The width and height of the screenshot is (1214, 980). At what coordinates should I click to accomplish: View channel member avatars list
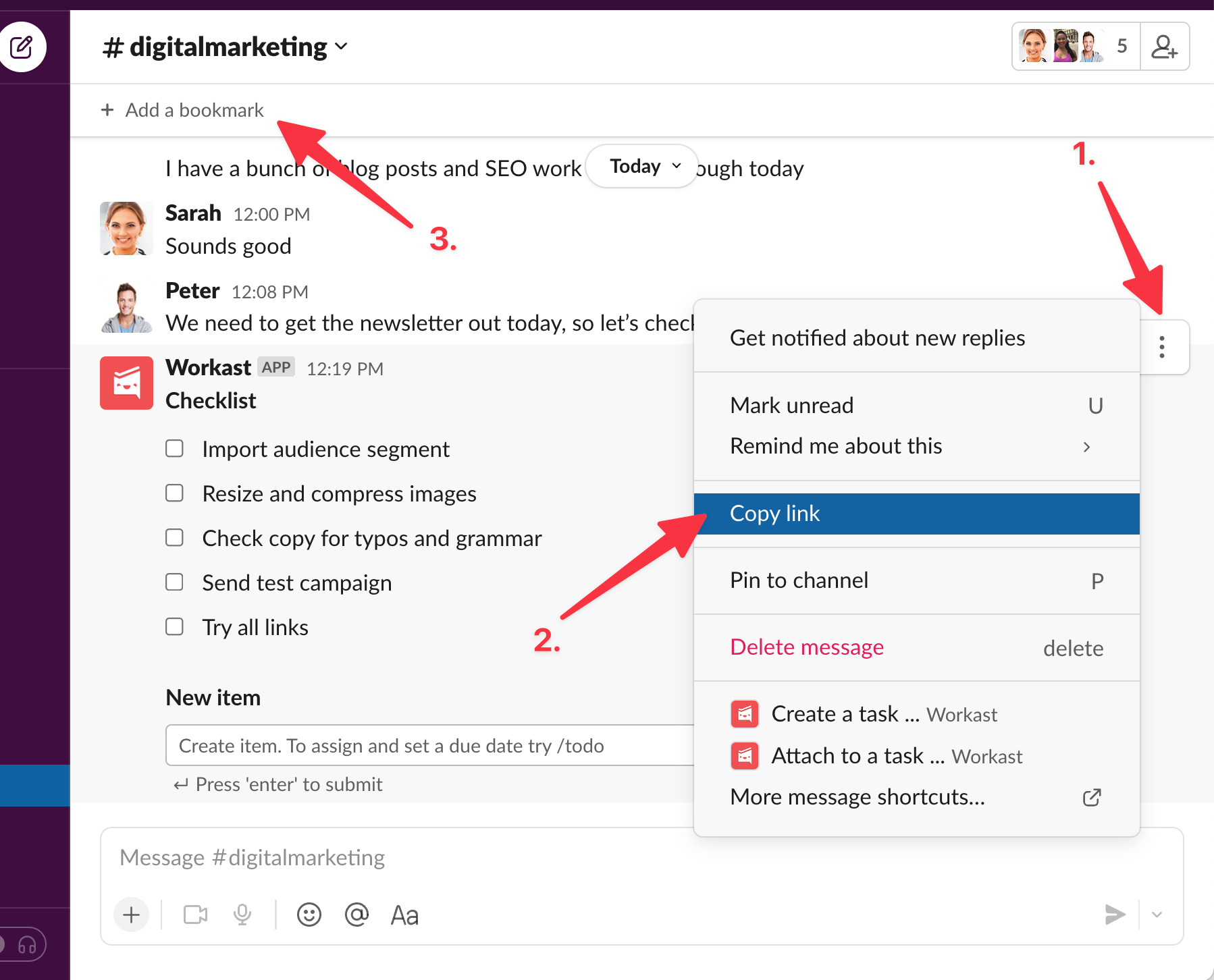point(1076,47)
